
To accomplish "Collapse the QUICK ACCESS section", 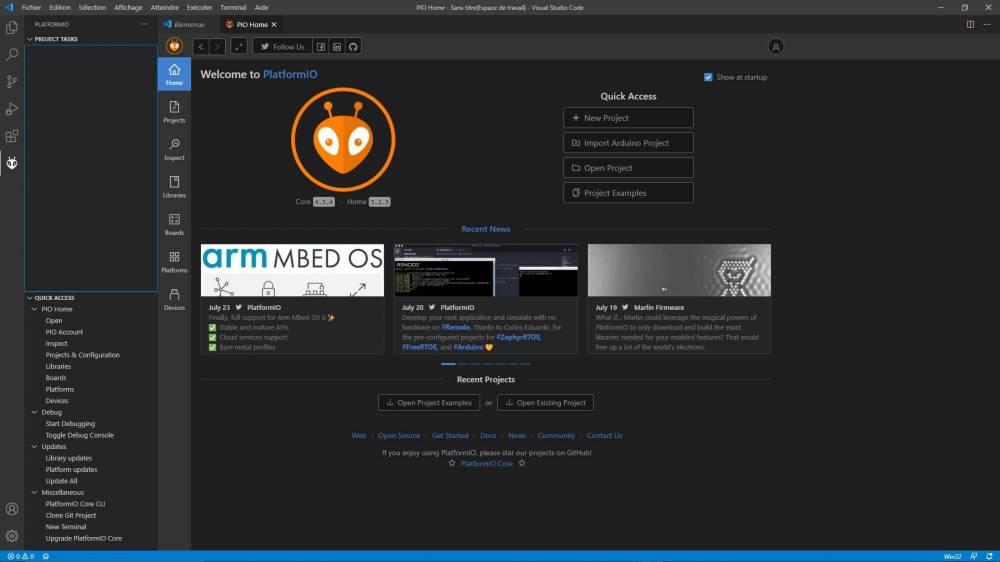I will pyautogui.click(x=29, y=298).
